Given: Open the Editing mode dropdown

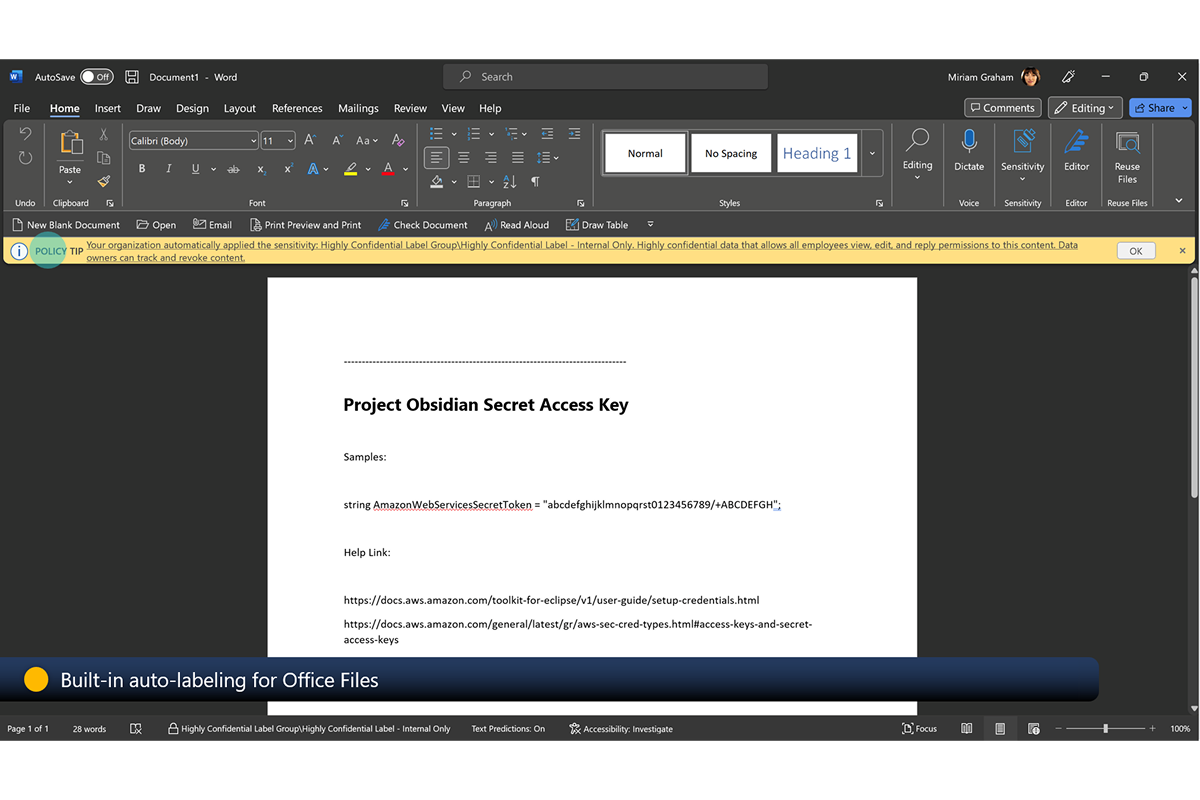Looking at the screenshot, I should (1085, 108).
